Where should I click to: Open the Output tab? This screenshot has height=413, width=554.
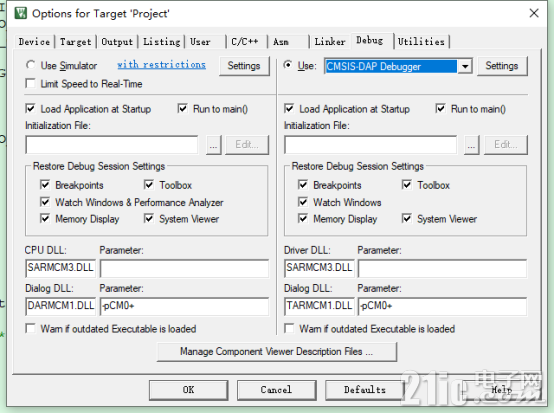117,42
